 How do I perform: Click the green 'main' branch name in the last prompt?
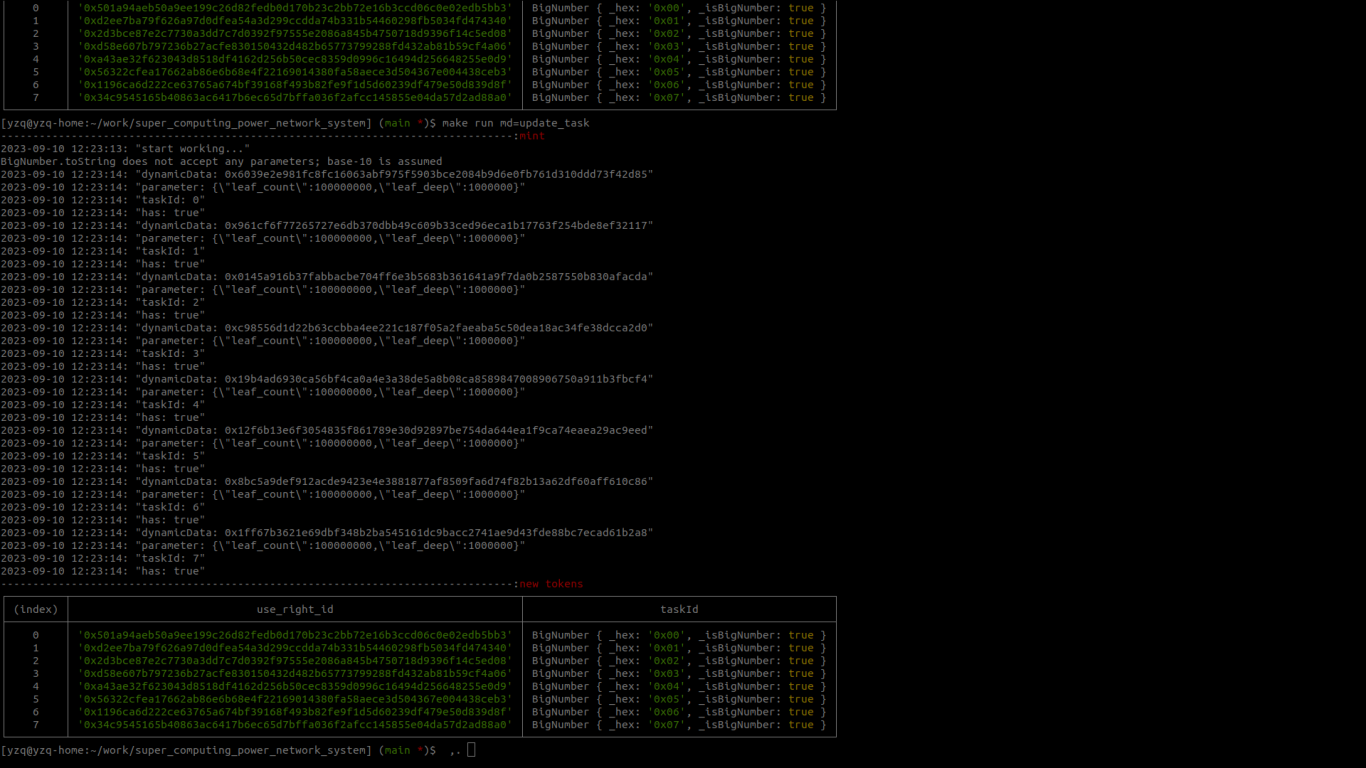click(398, 750)
